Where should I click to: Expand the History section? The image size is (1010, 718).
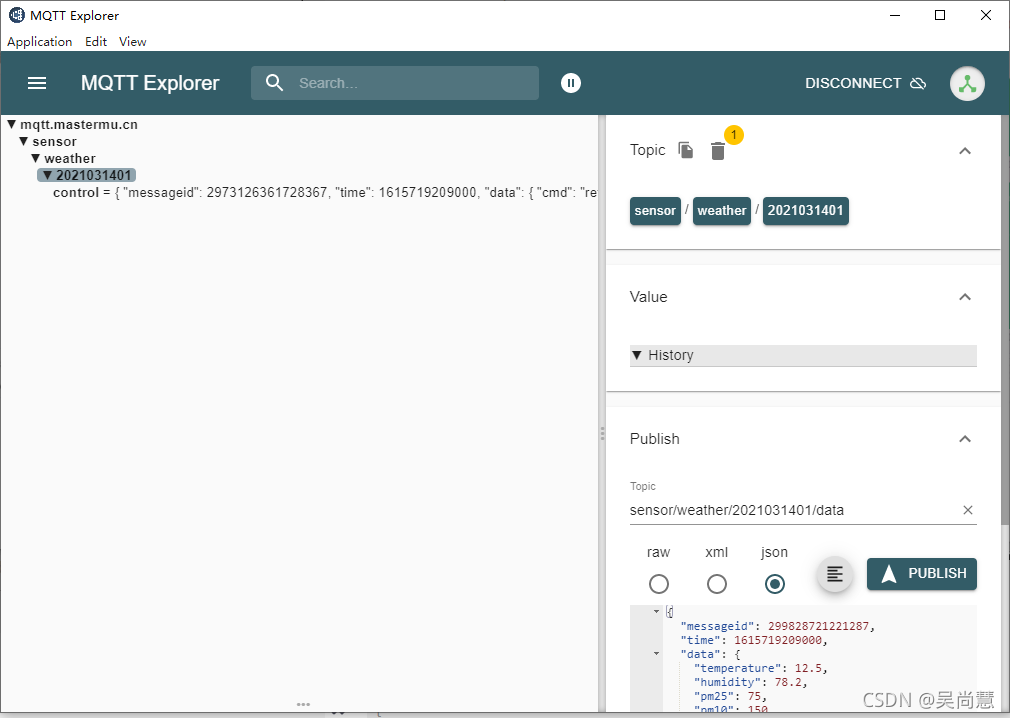click(803, 355)
